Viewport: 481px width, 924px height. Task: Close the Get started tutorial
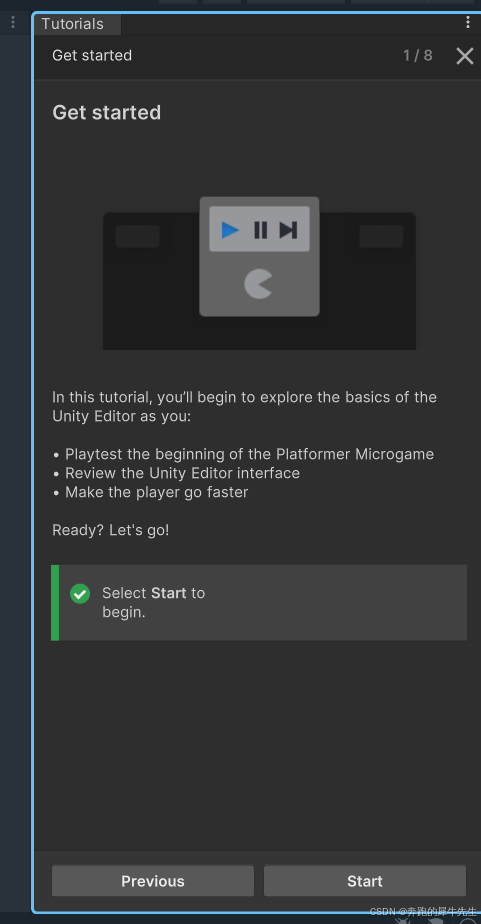point(465,56)
